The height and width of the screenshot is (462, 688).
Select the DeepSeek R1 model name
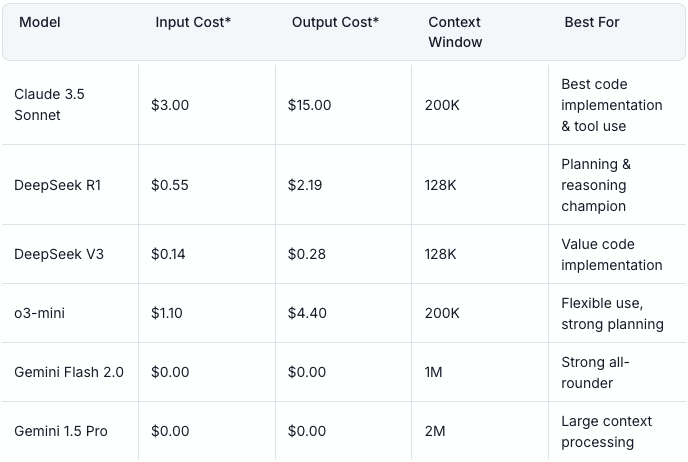pos(59,185)
